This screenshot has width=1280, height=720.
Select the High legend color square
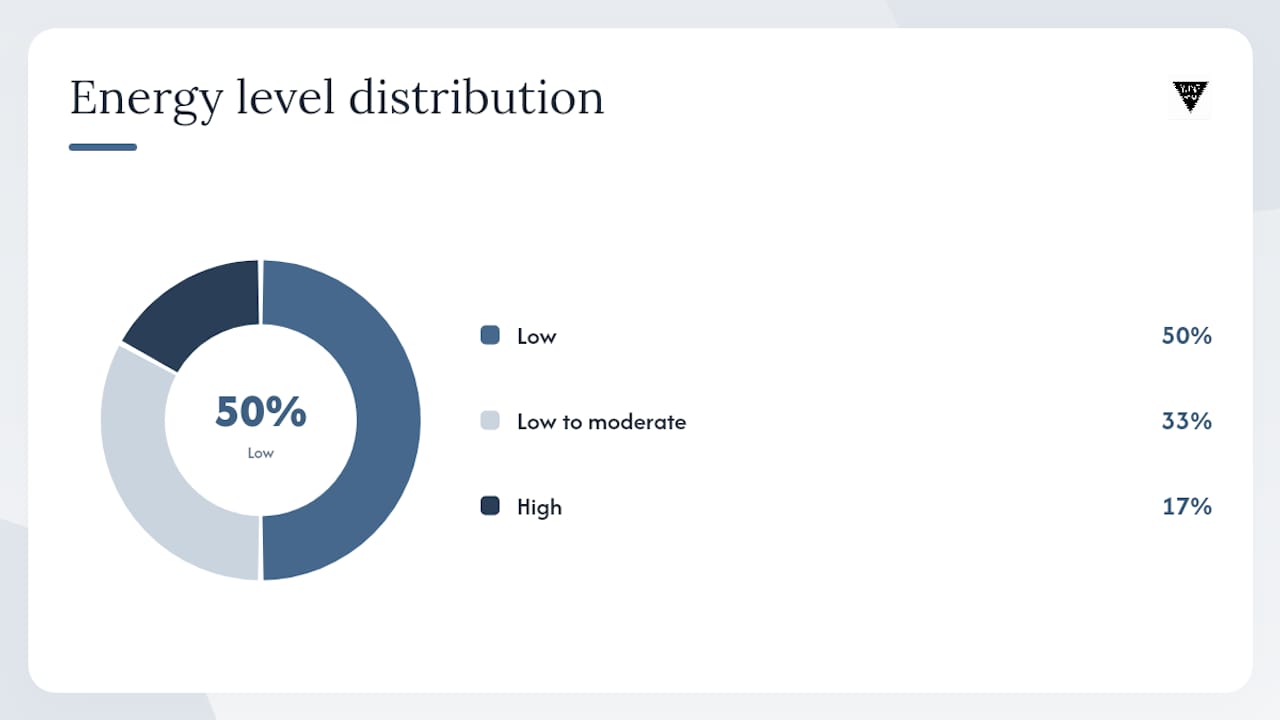tap(490, 506)
